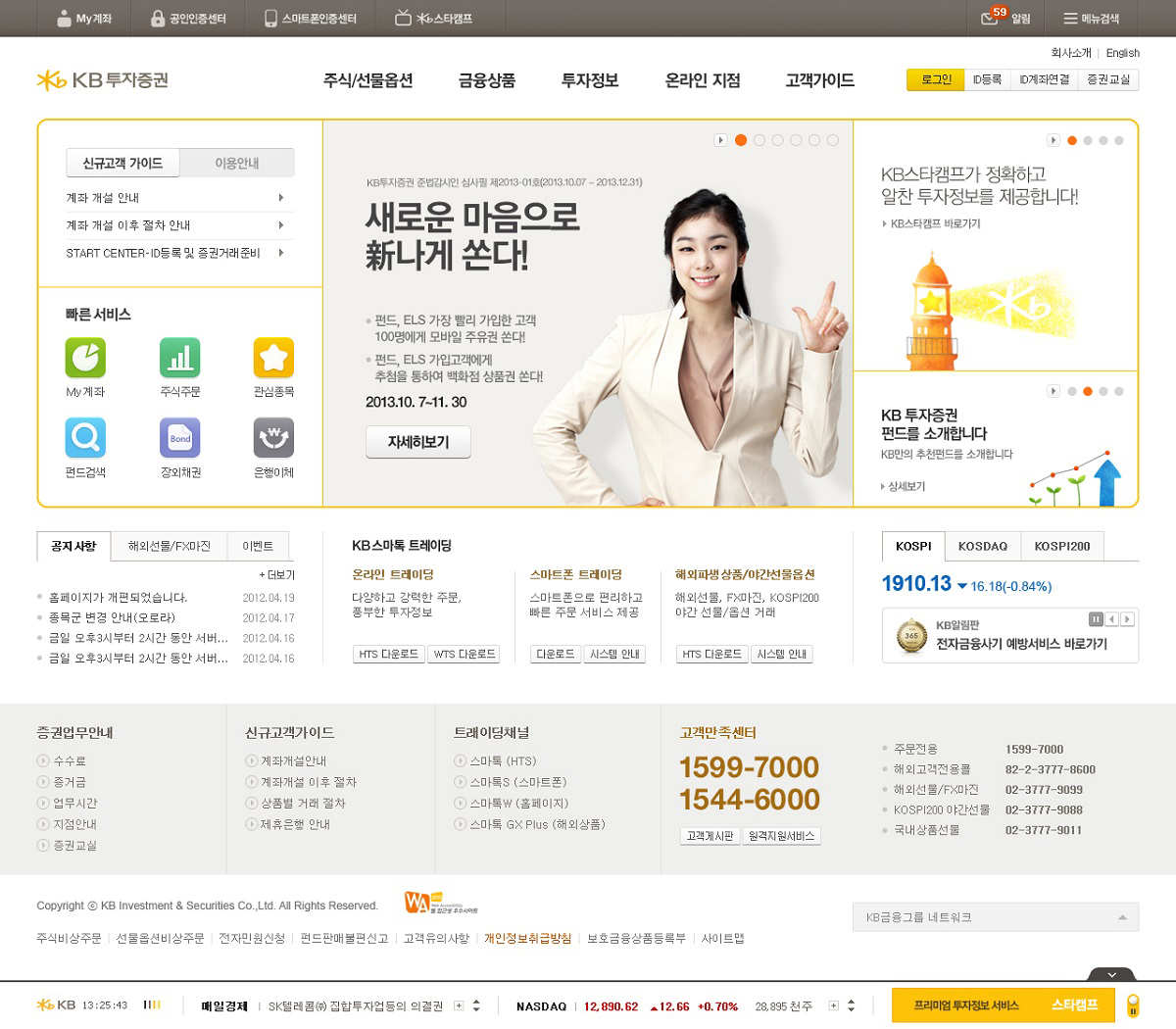The height and width of the screenshot is (1029, 1176).
Task: Open the 금융상품 main menu
Action: pyautogui.click(x=487, y=80)
